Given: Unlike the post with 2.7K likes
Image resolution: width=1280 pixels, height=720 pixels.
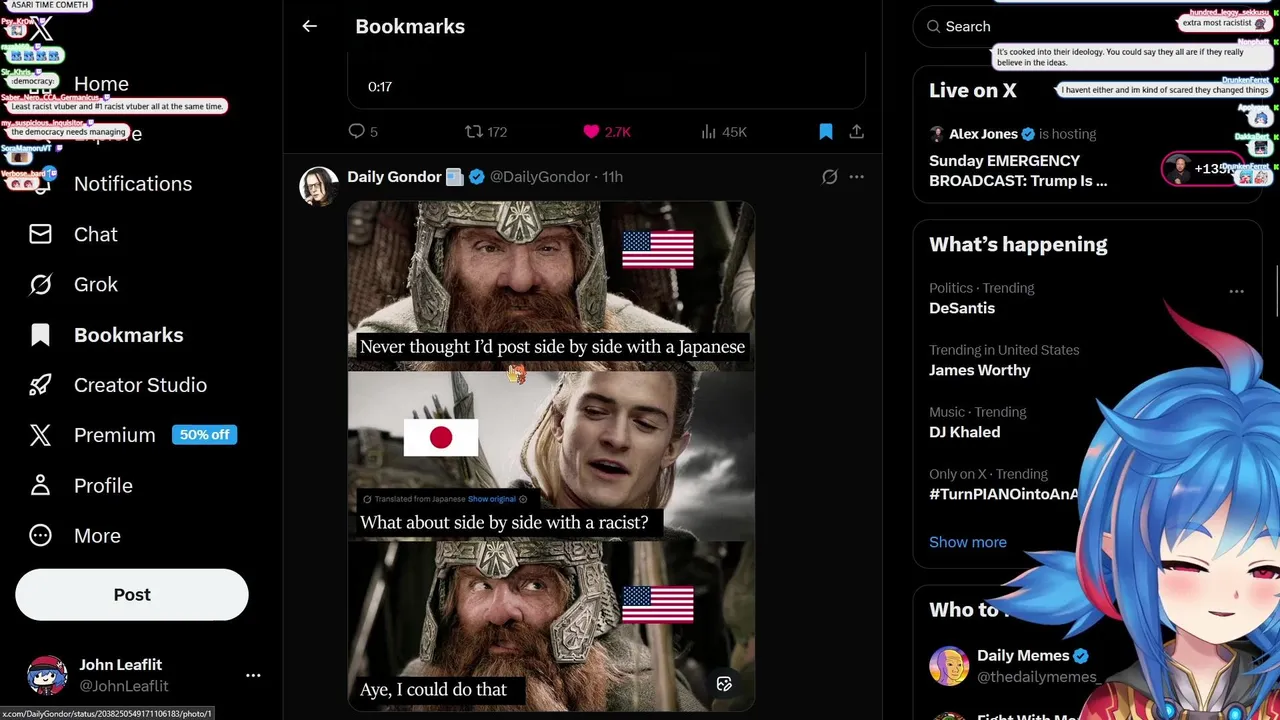Looking at the screenshot, I should coord(606,131).
